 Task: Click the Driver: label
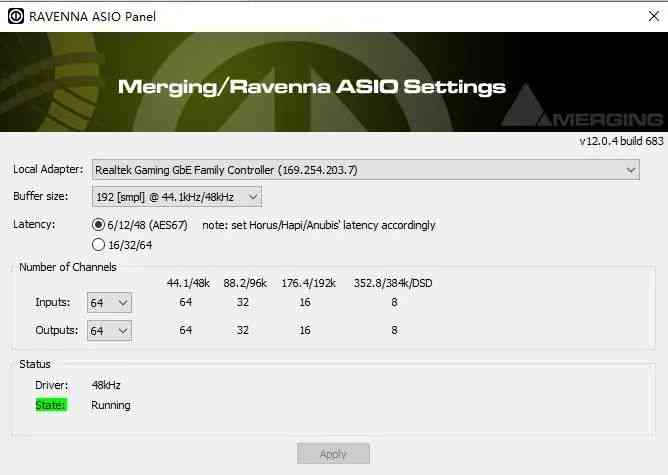[52, 385]
